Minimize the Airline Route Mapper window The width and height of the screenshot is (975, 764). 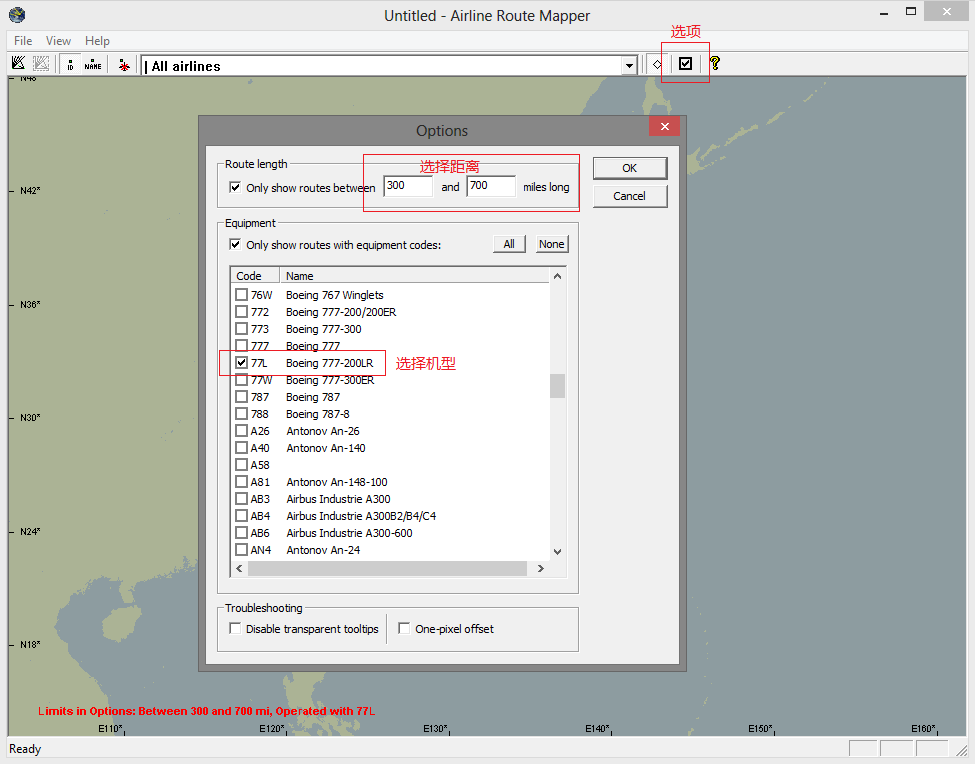884,12
